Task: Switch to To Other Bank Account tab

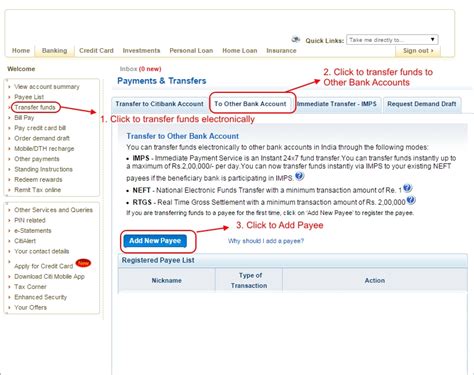Action: tap(250, 104)
